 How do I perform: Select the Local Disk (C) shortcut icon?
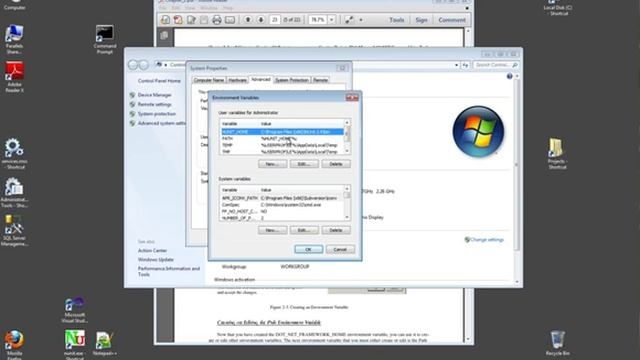(x=558, y=8)
